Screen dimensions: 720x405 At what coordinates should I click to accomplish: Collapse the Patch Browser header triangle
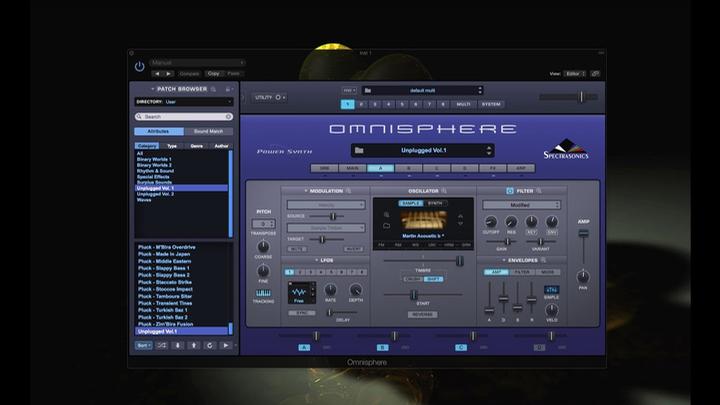tap(152, 89)
